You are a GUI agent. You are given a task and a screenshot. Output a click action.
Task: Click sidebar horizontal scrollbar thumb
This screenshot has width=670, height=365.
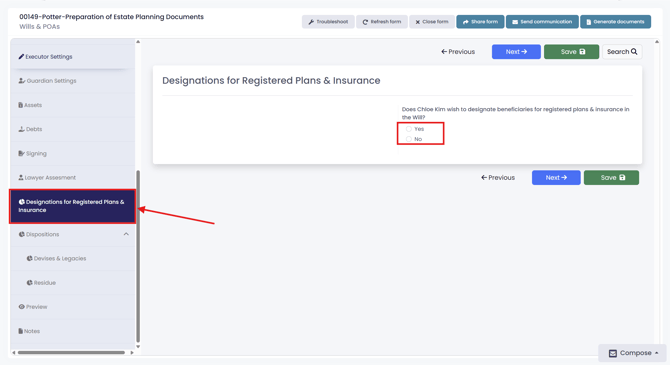(71, 353)
